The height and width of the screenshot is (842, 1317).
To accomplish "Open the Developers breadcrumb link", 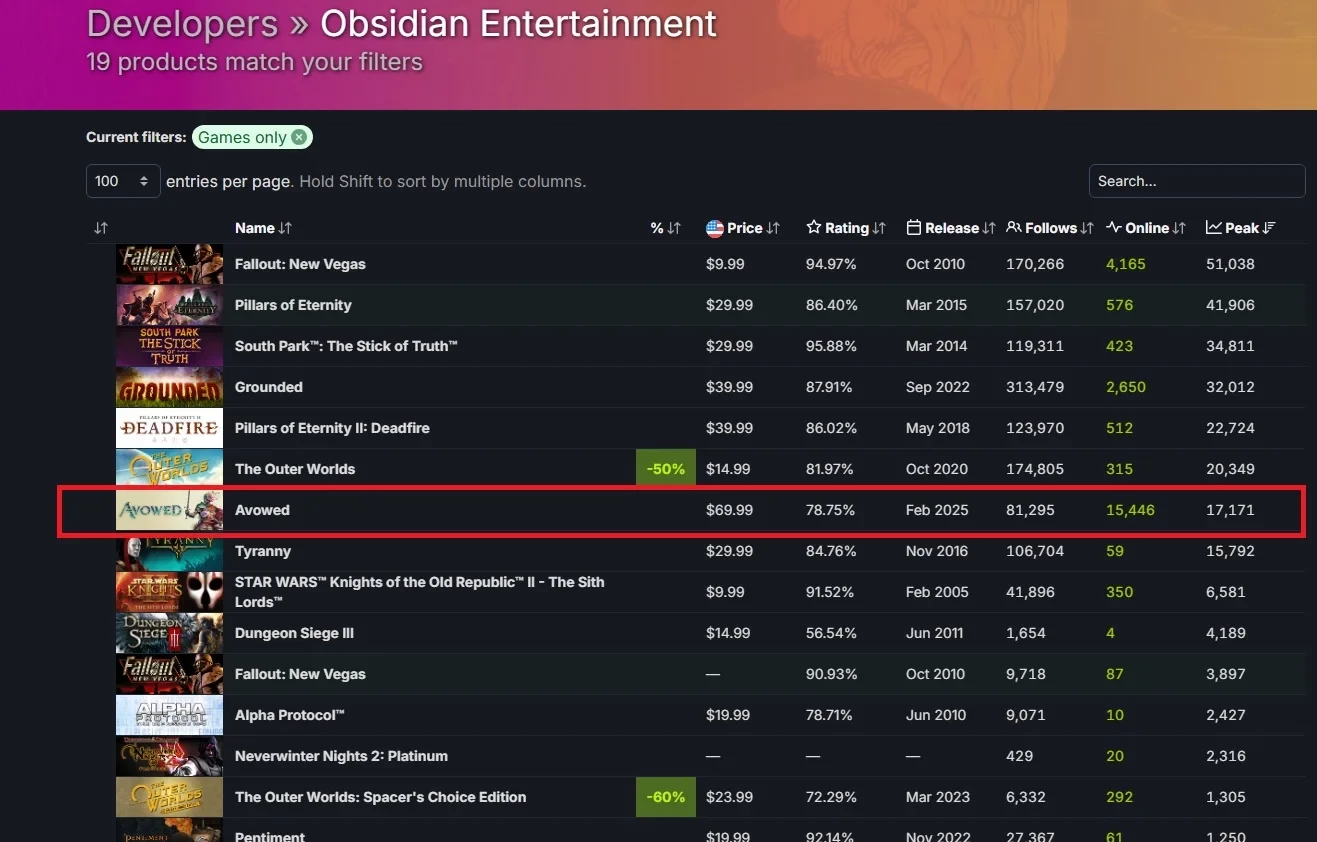I will point(182,23).
